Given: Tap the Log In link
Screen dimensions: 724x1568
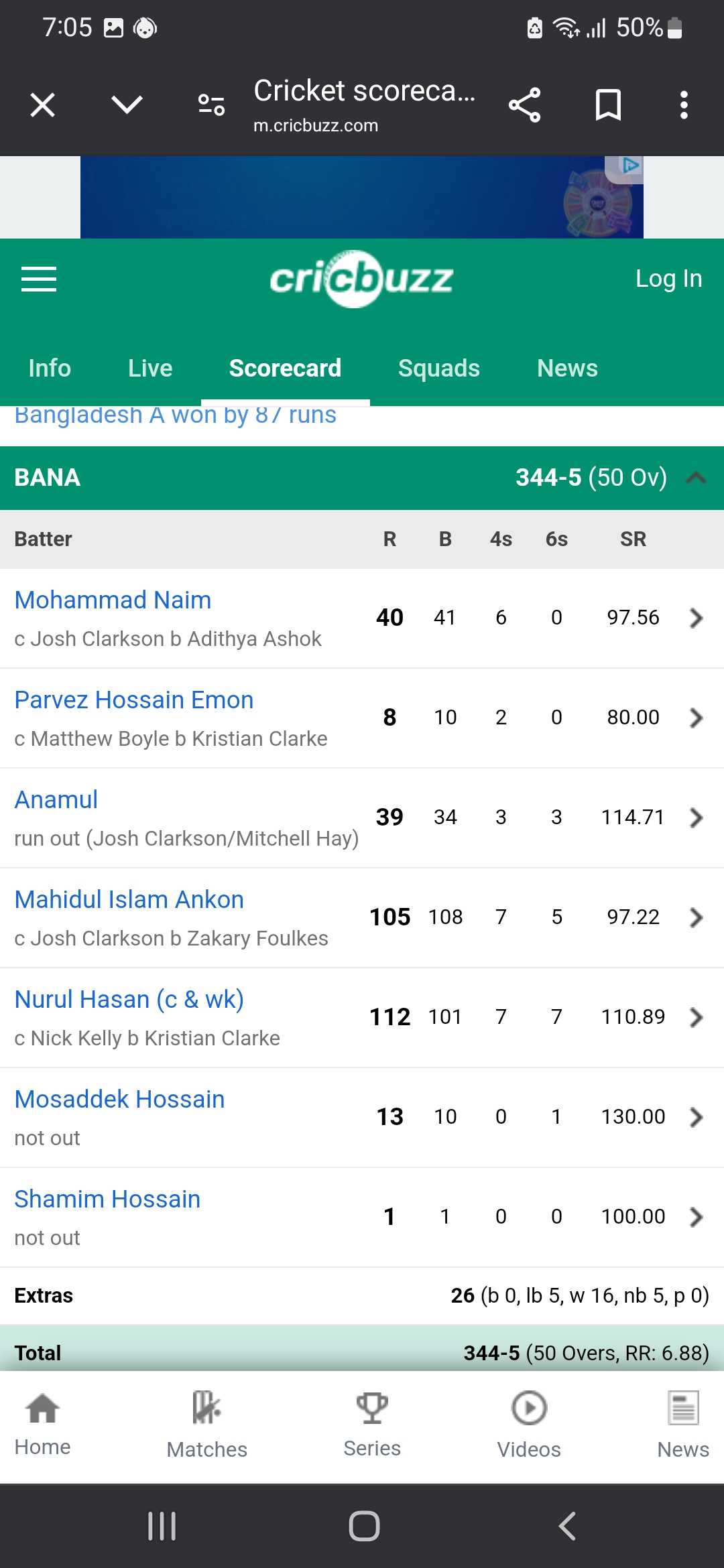Looking at the screenshot, I should pyautogui.click(x=668, y=279).
